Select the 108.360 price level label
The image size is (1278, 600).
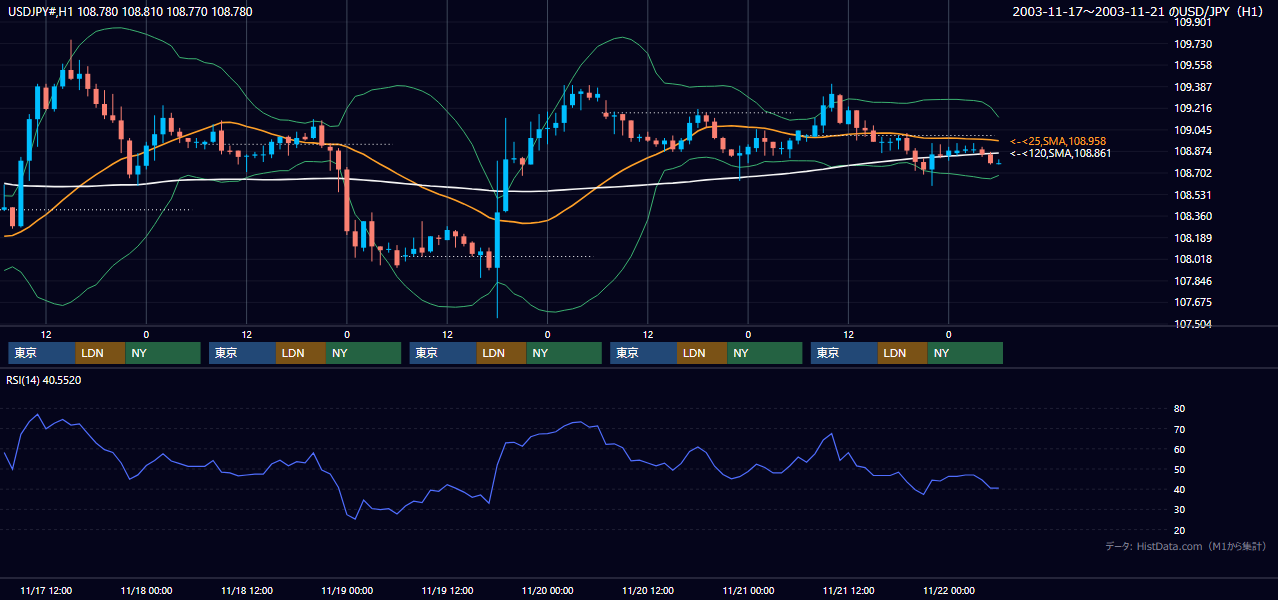pos(1193,216)
